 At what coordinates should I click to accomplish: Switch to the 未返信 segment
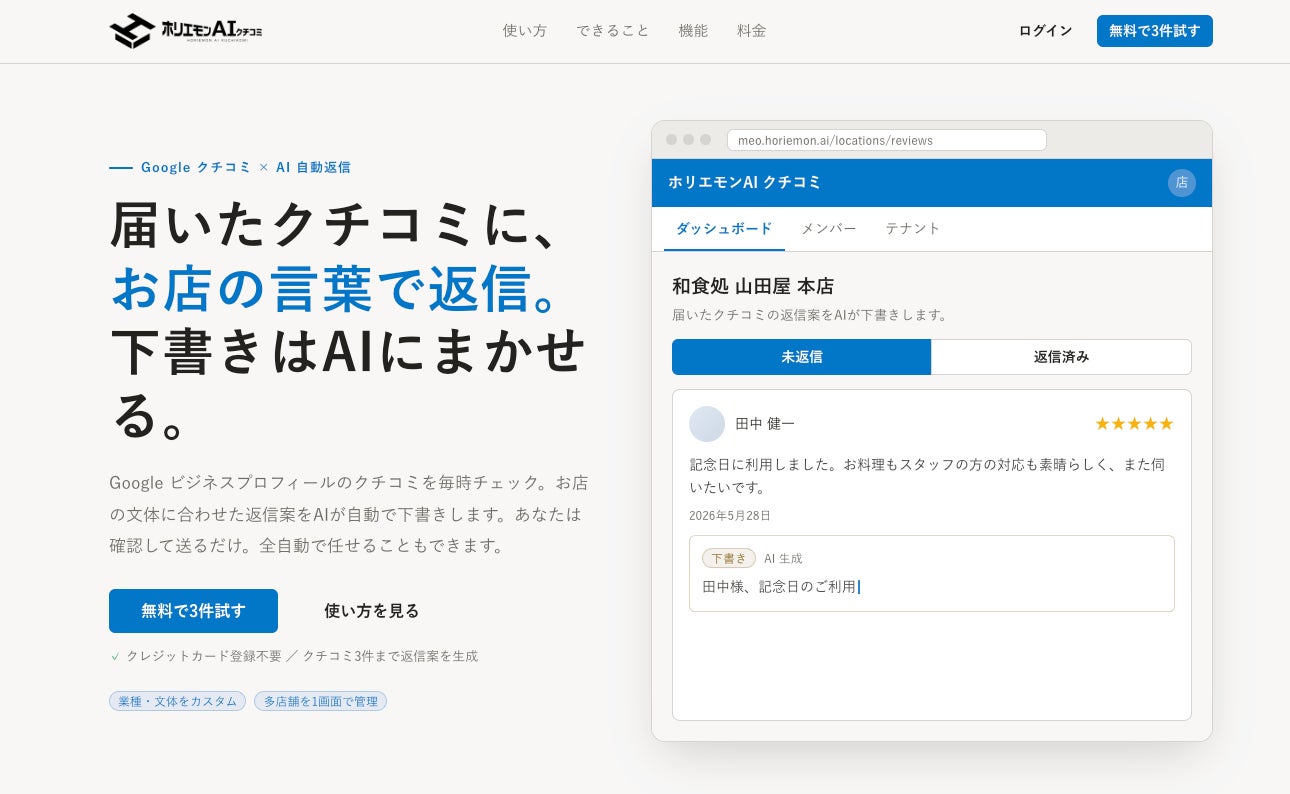click(x=802, y=357)
